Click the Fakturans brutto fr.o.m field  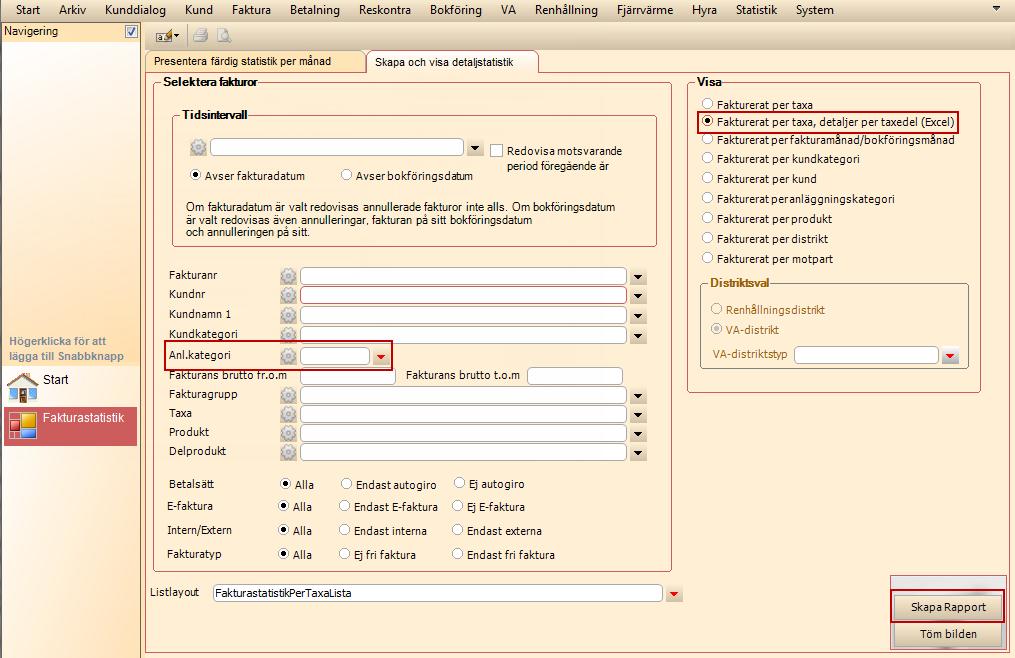(x=348, y=376)
